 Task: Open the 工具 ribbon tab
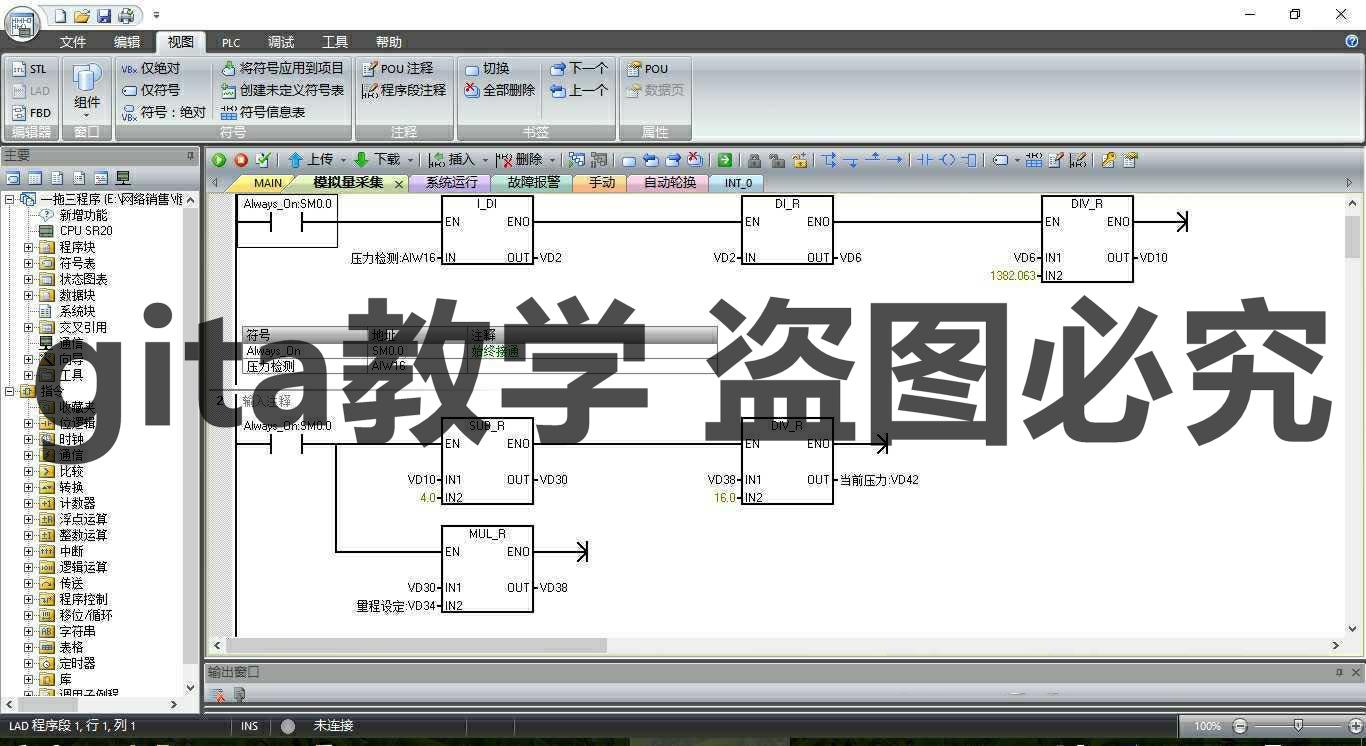tap(335, 42)
